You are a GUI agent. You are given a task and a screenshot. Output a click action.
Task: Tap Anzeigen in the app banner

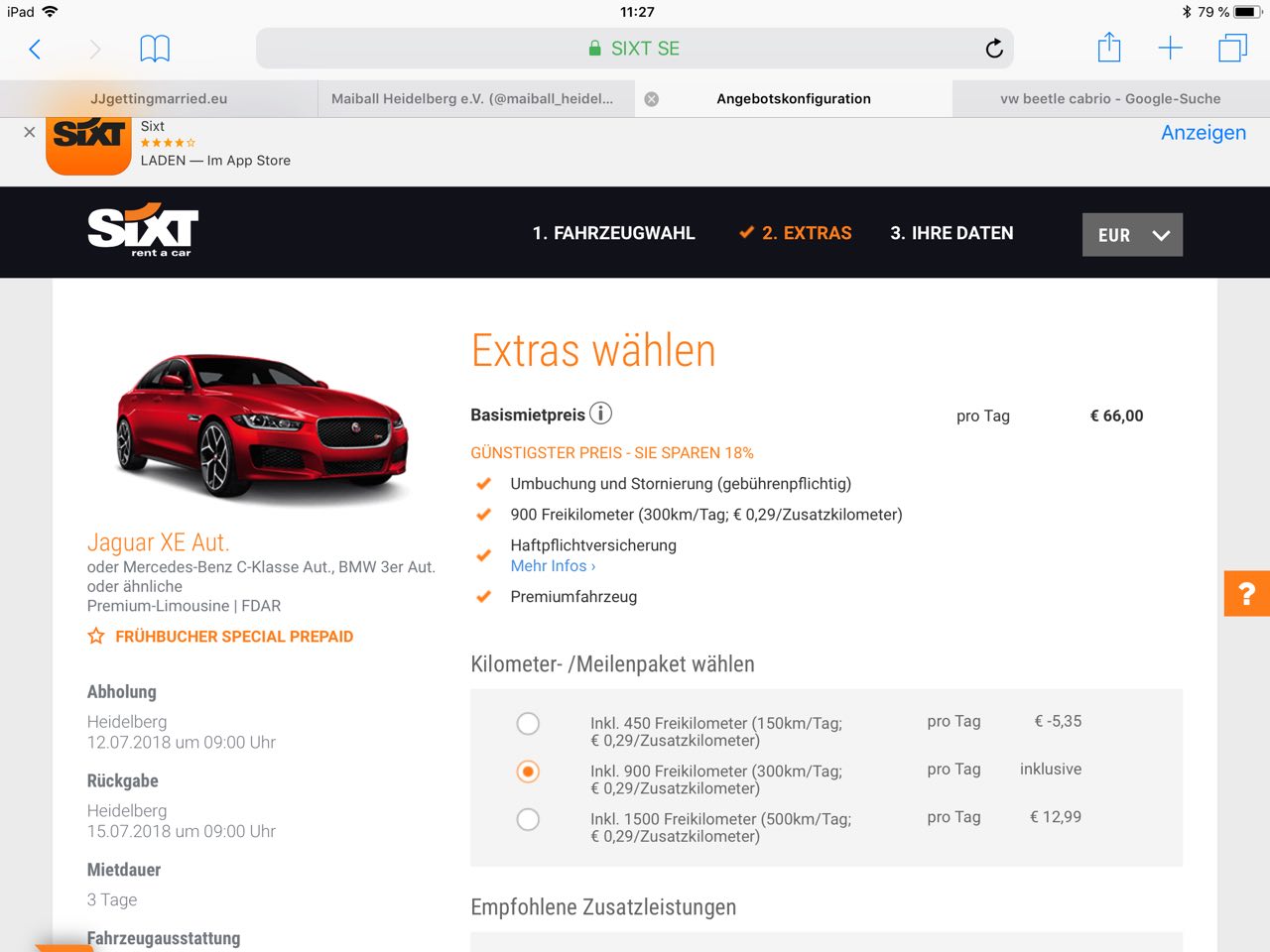coord(1203,133)
